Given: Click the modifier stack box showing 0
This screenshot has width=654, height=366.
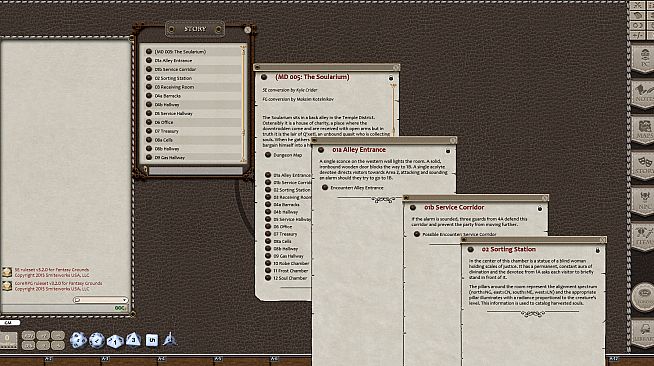Looking at the screenshot, I should [8, 340].
